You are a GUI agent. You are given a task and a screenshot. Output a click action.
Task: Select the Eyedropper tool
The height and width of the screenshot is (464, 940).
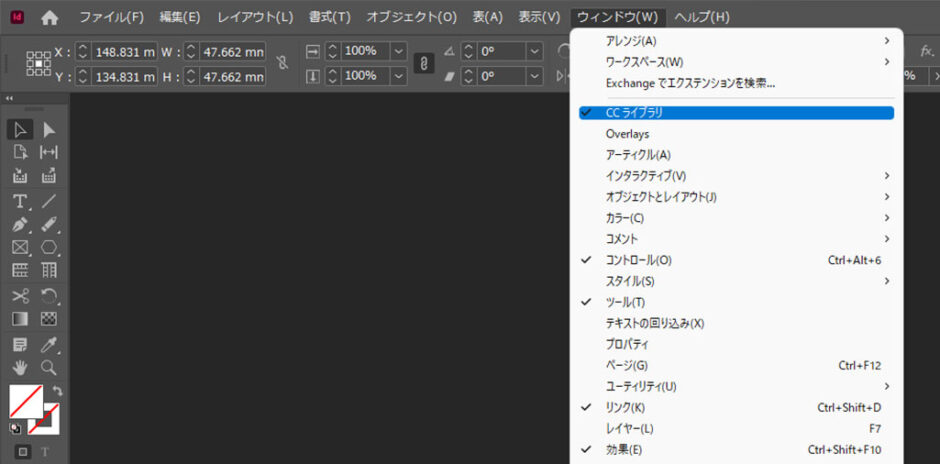(49, 345)
